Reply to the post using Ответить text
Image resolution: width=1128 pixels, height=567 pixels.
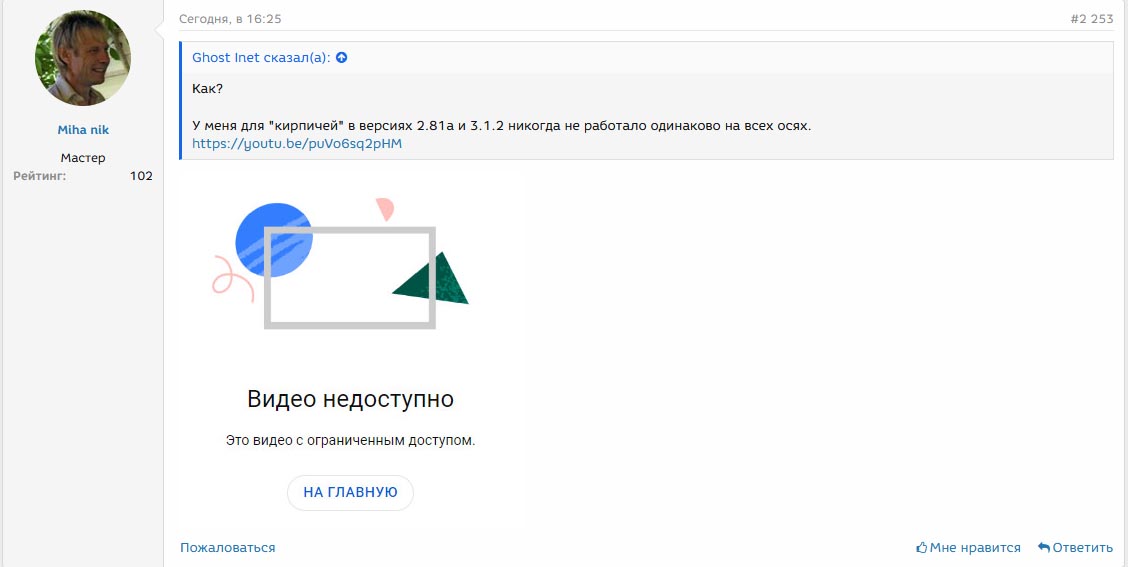(1082, 548)
